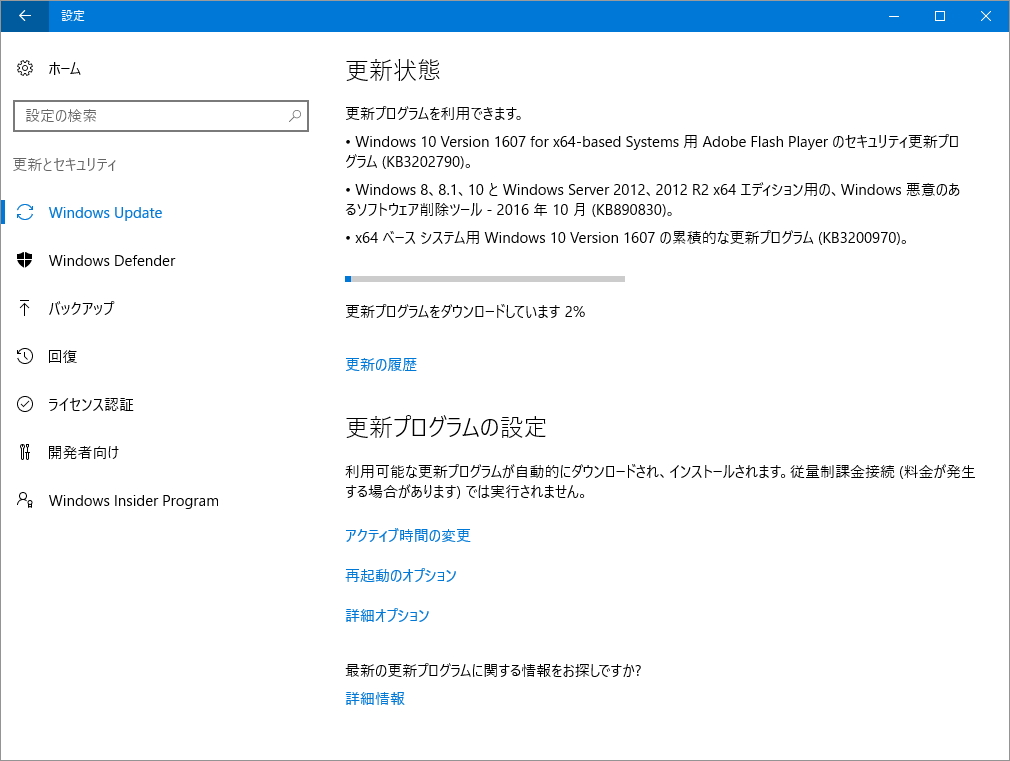Image resolution: width=1010 pixels, height=761 pixels.
Task: Select the Windows Update sync icon
Action: click(25, 212)
